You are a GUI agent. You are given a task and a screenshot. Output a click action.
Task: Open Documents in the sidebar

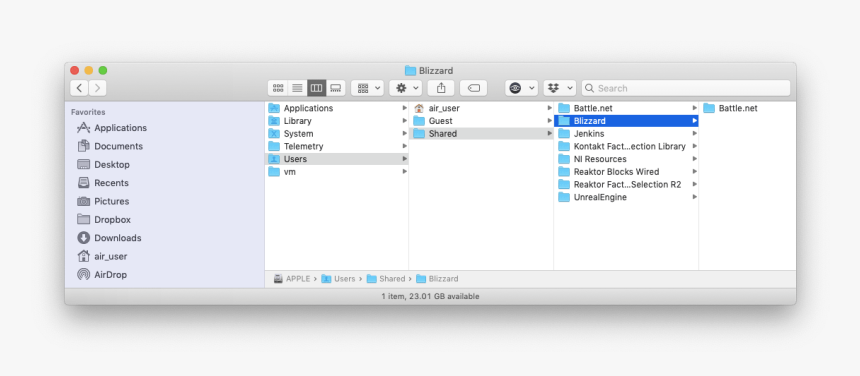[110, 146]
